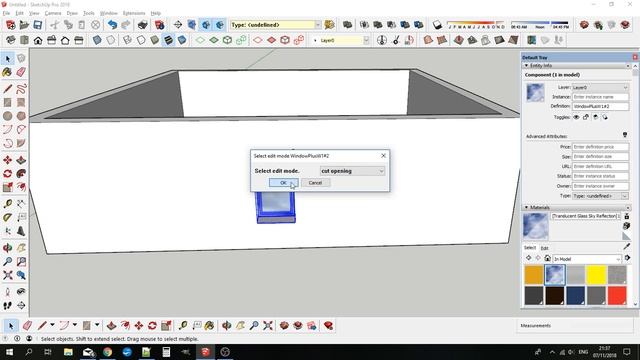
Task: Toggle cast shadows in Entity Info
Action: [604, 117]
